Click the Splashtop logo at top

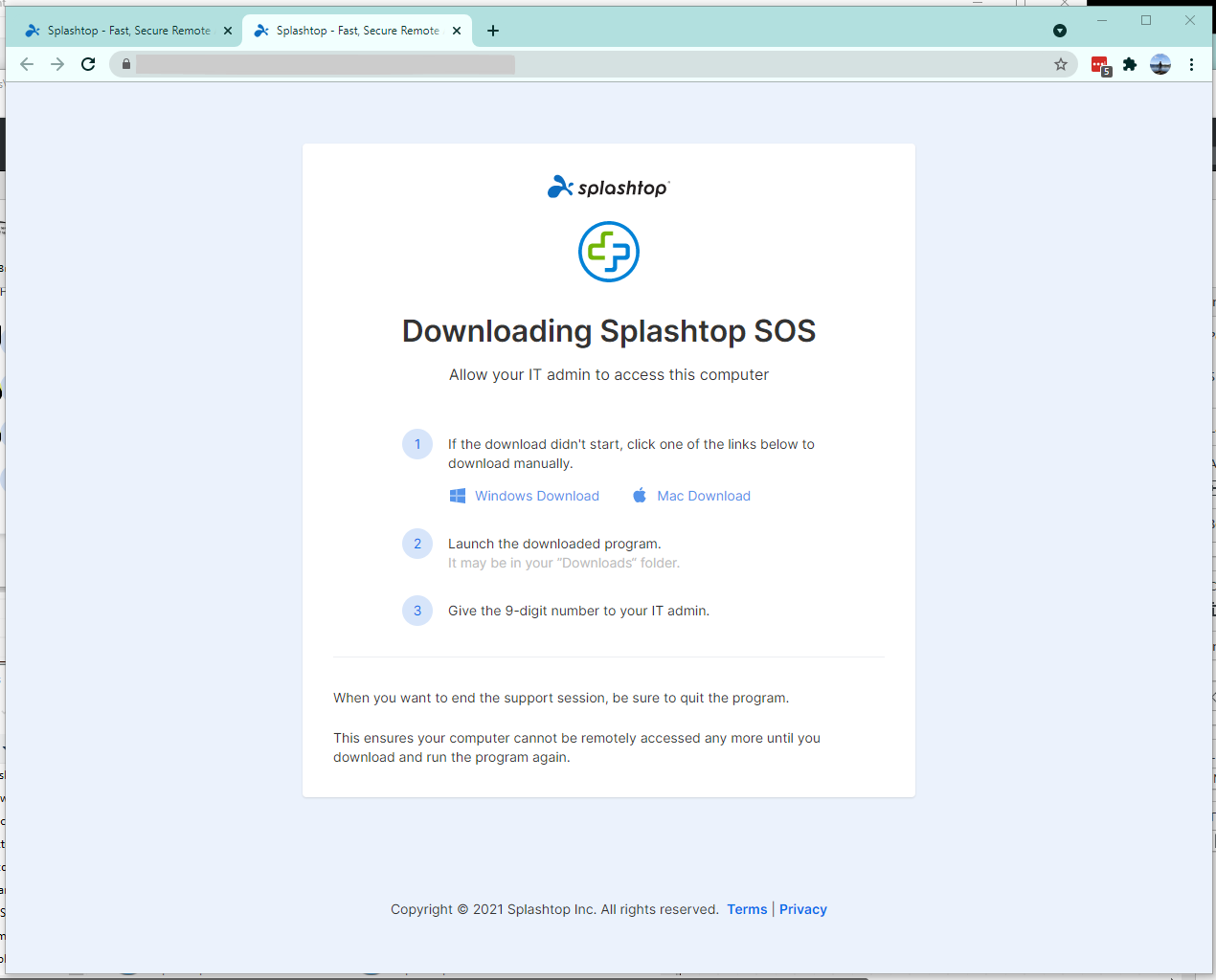[x=609, y=187]
